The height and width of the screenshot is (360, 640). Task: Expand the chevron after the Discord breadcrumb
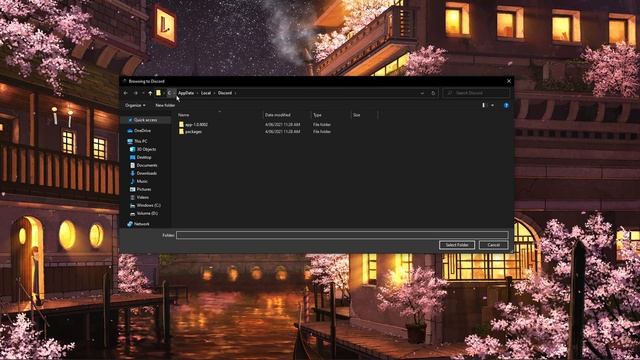(x=236, y=93)
